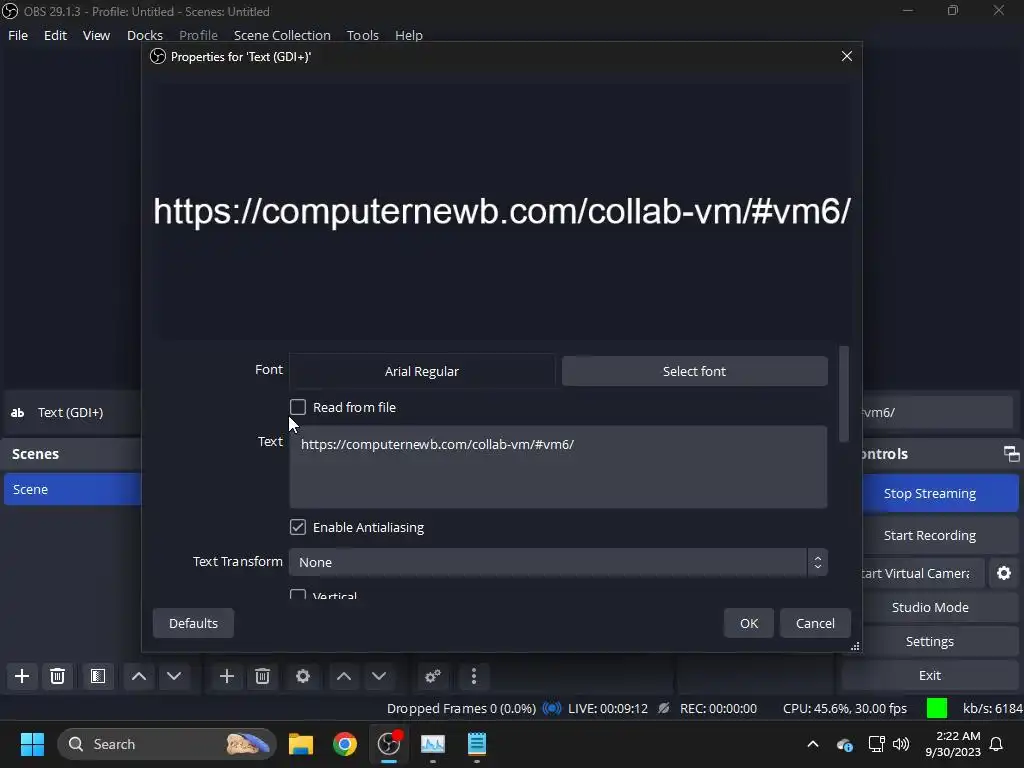Click the Windows Start button
Viewport: 1024px width, 768px height.
coord(32,744)
